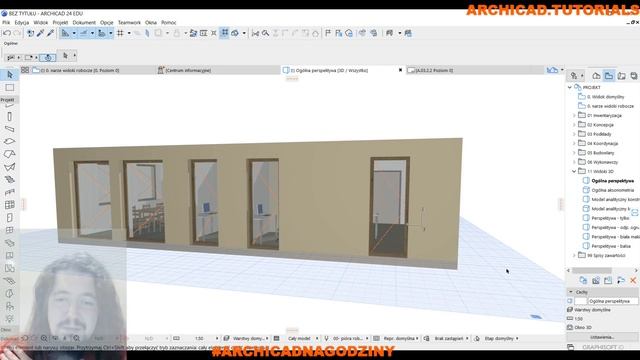Select the Lamp tool in the toolbox

[10, 319]
